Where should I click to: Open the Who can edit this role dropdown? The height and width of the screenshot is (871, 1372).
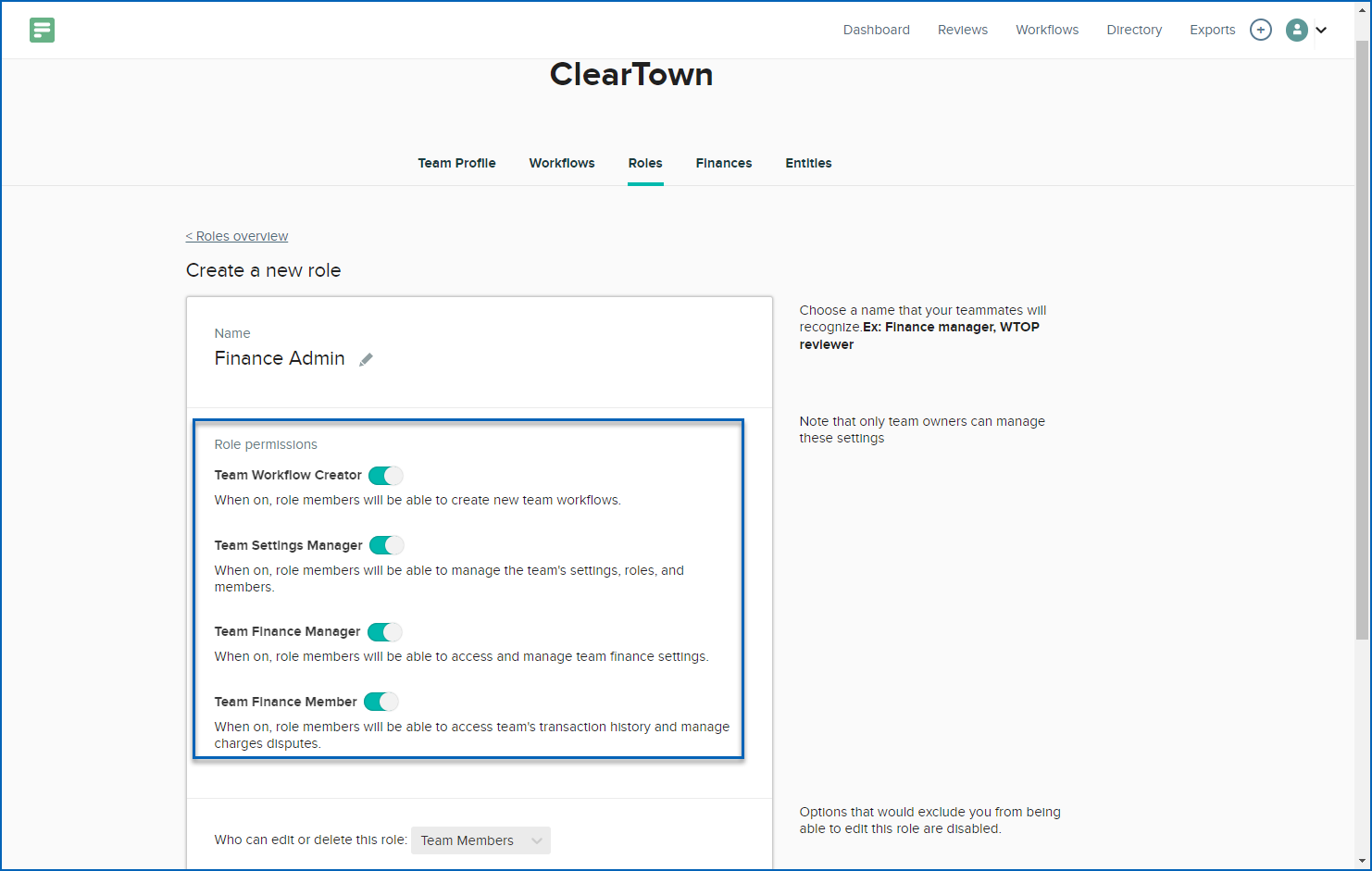tap(480, 840)
